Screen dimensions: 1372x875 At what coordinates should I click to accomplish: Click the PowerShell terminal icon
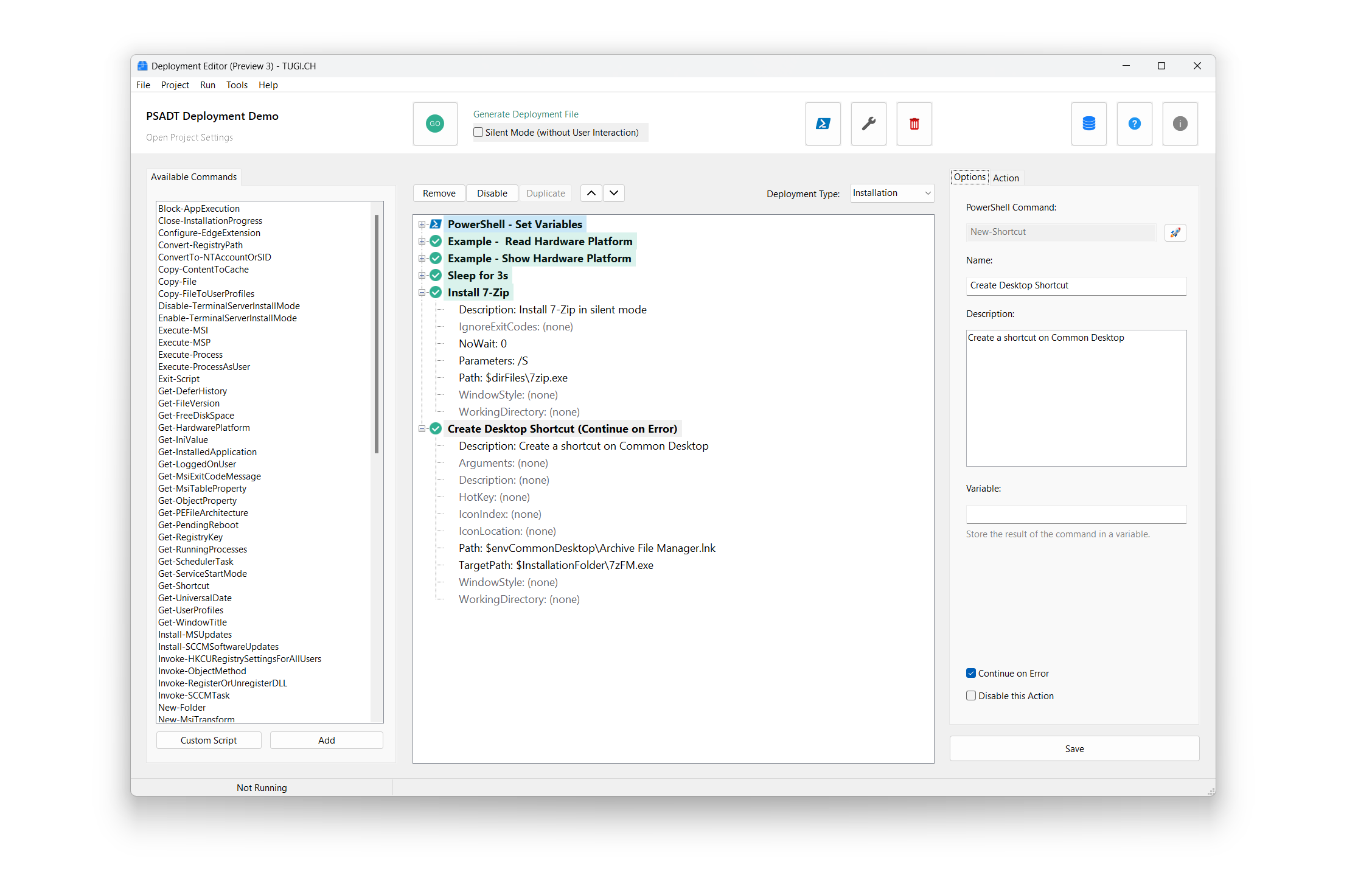(x=822, y=123)
